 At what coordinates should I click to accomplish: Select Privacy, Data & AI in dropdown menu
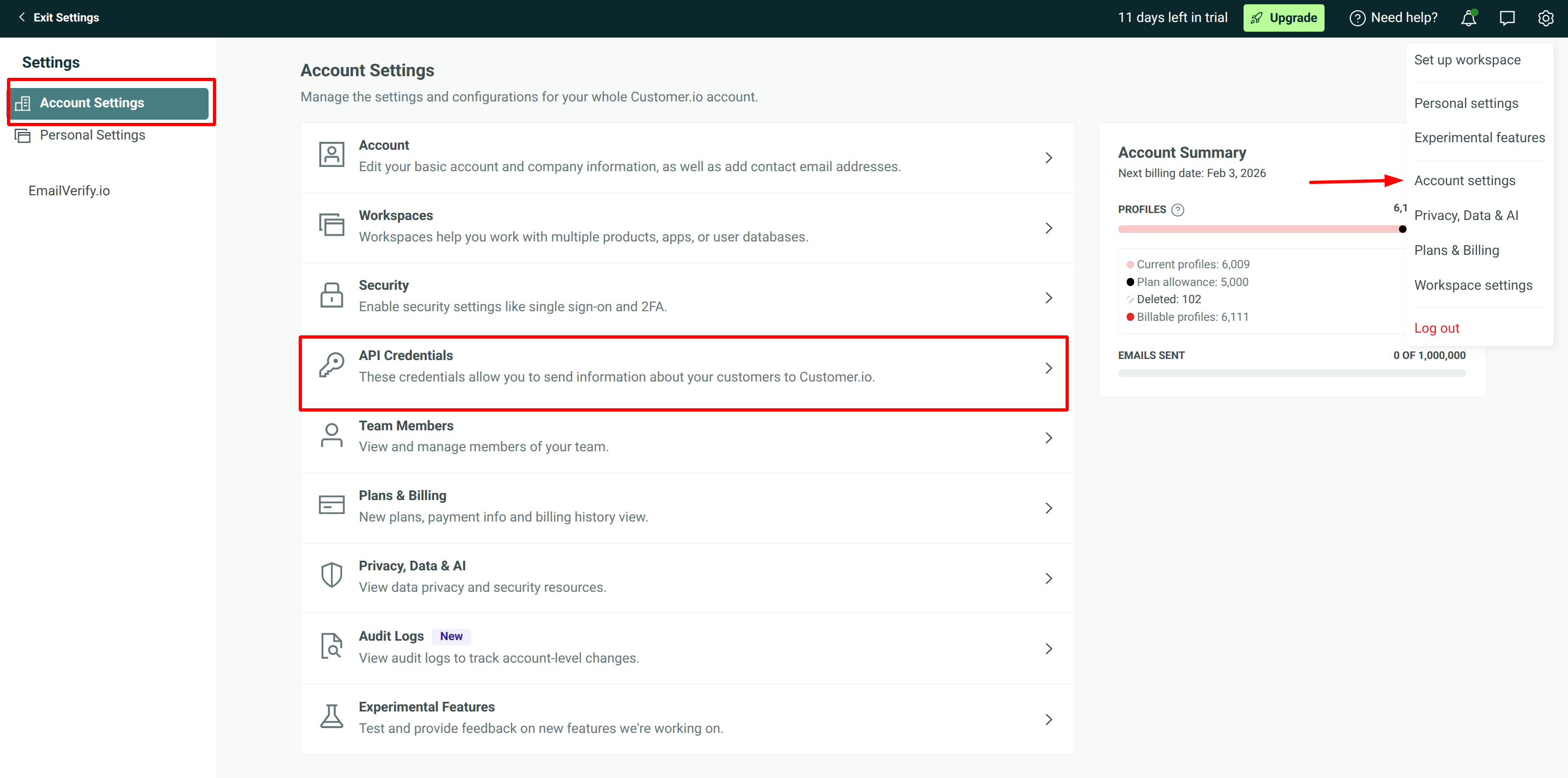click(1466, 215)
